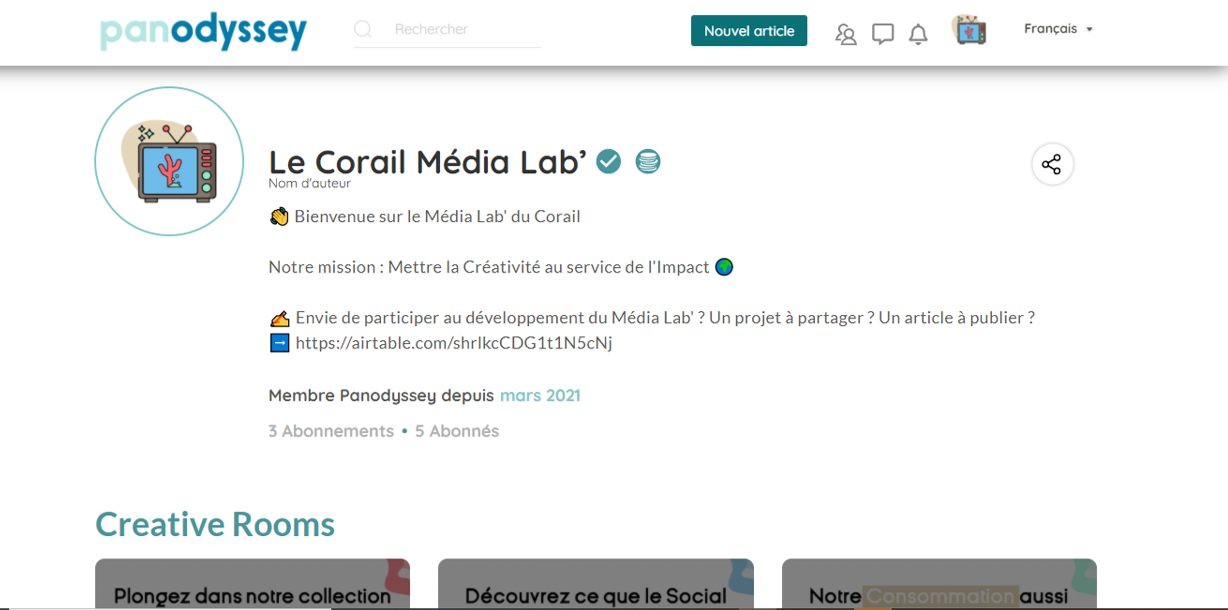The width and height of the screenshot is (1228, 610).
Task: Open the notifications bell
Action: tap(918, 35)
